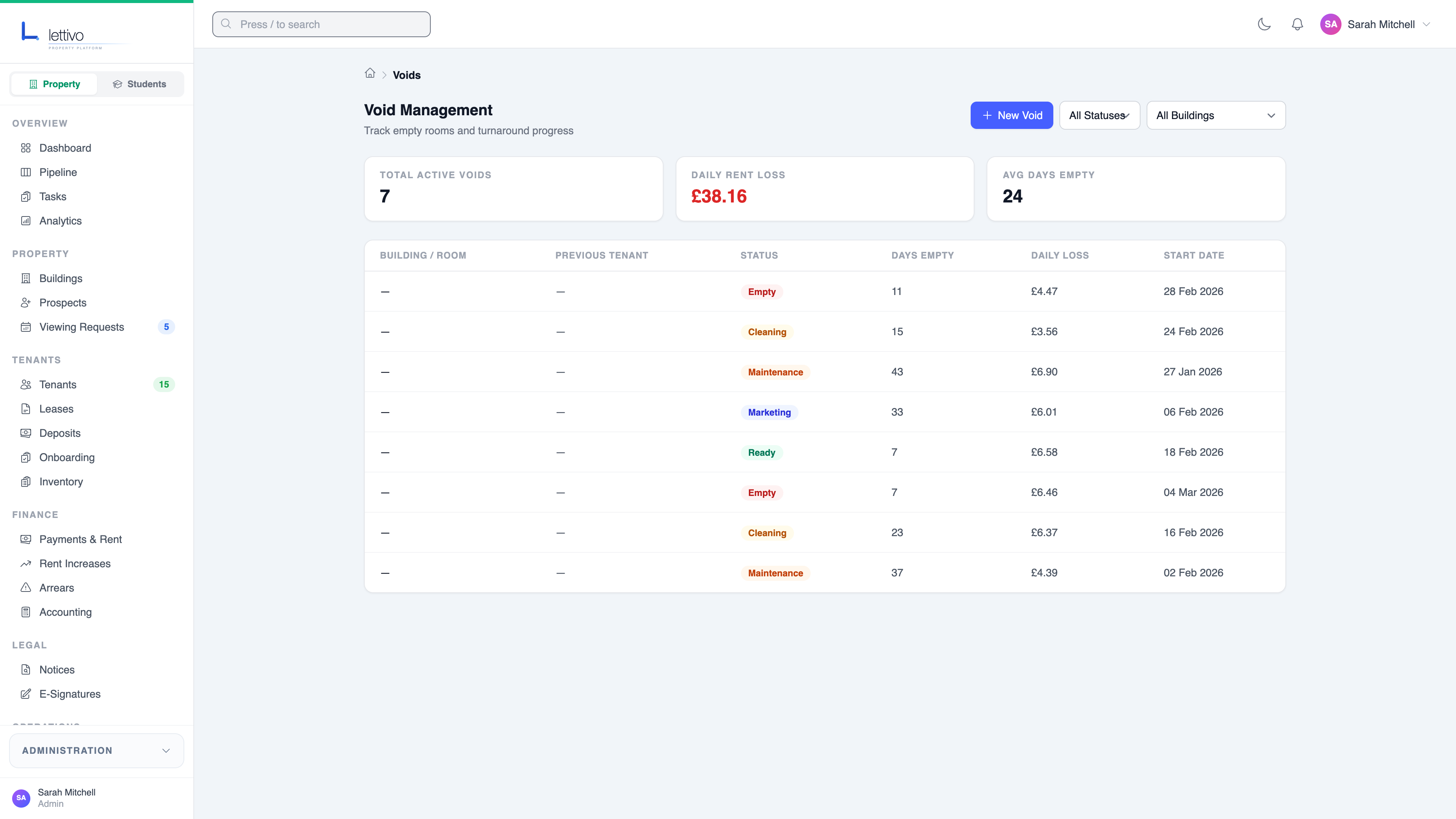This screenshot has height=819, width=1456.
Task: Open the All Buildings dropdown
Action: coord(1216,115)
